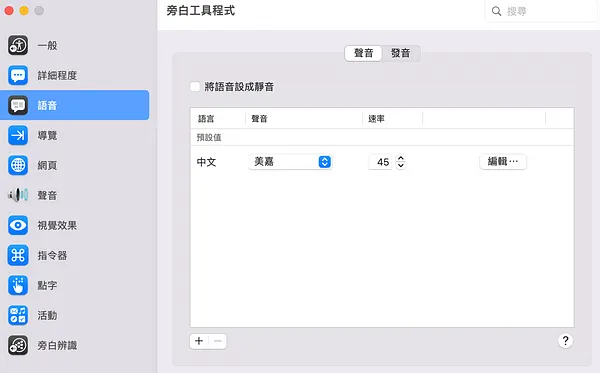The height and width of the screenshot is (373, 600).
Task: Click the 搜尋 search field
Action: (541, 11)
